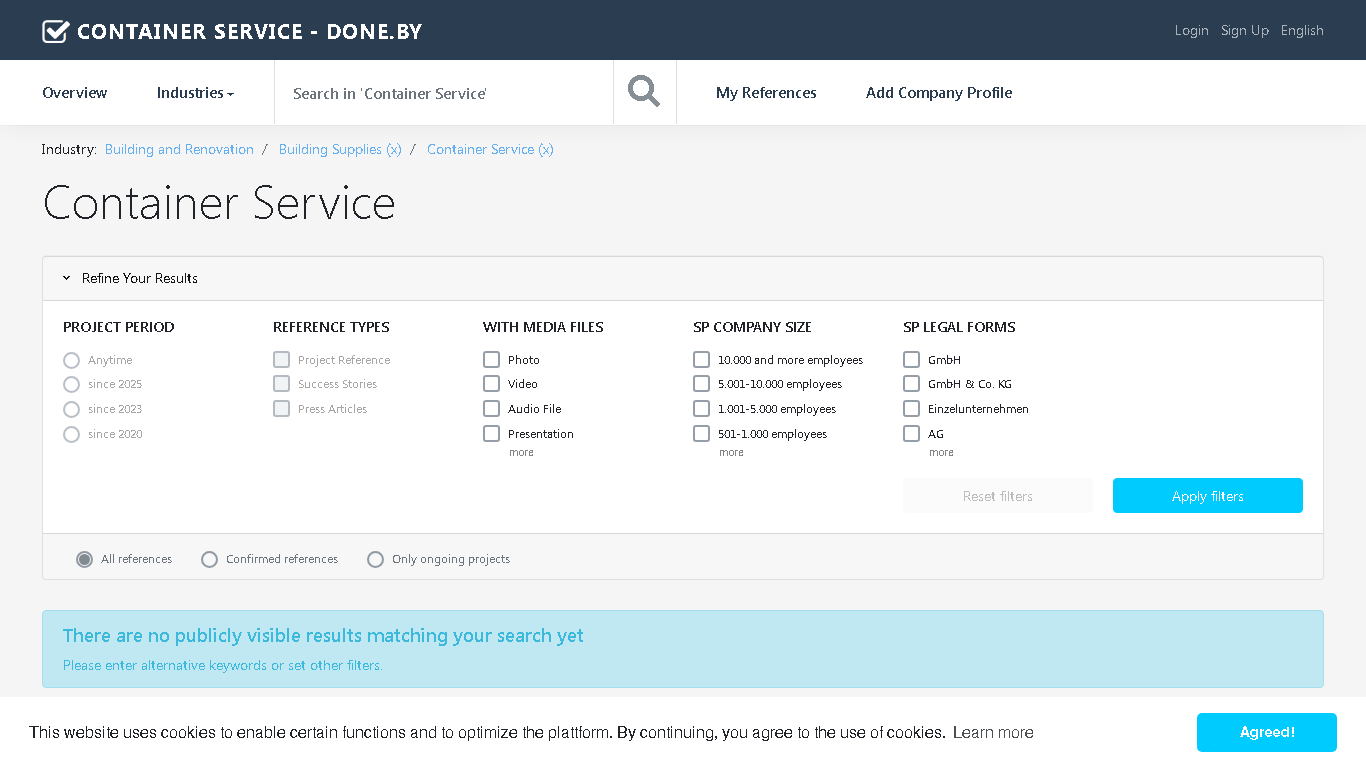Go to My References
Image resolution: width=1366 pixels, height=768 pixels.
pos(766,93)
